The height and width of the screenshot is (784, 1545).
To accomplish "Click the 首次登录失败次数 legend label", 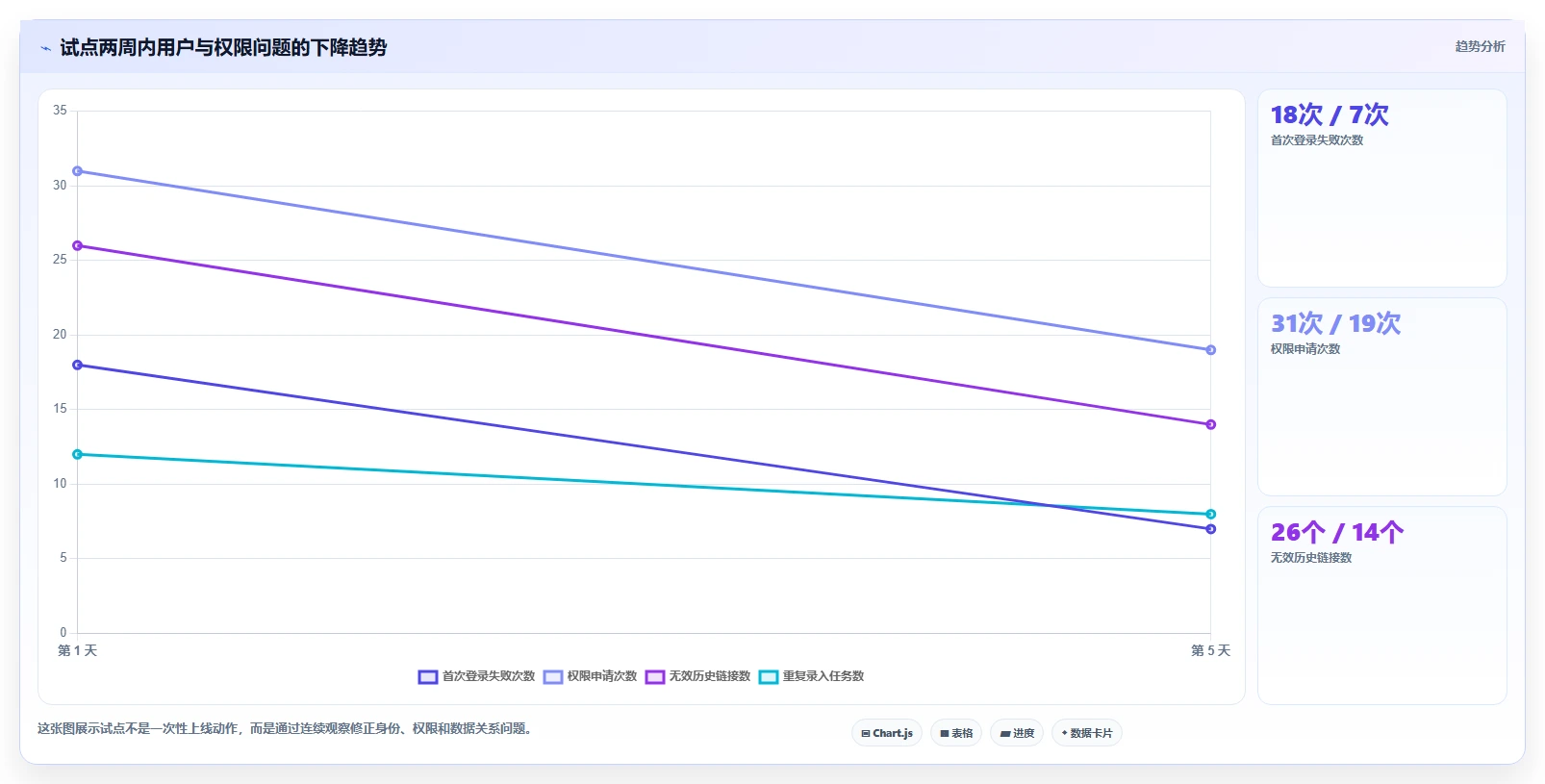I will click(489, 676).
